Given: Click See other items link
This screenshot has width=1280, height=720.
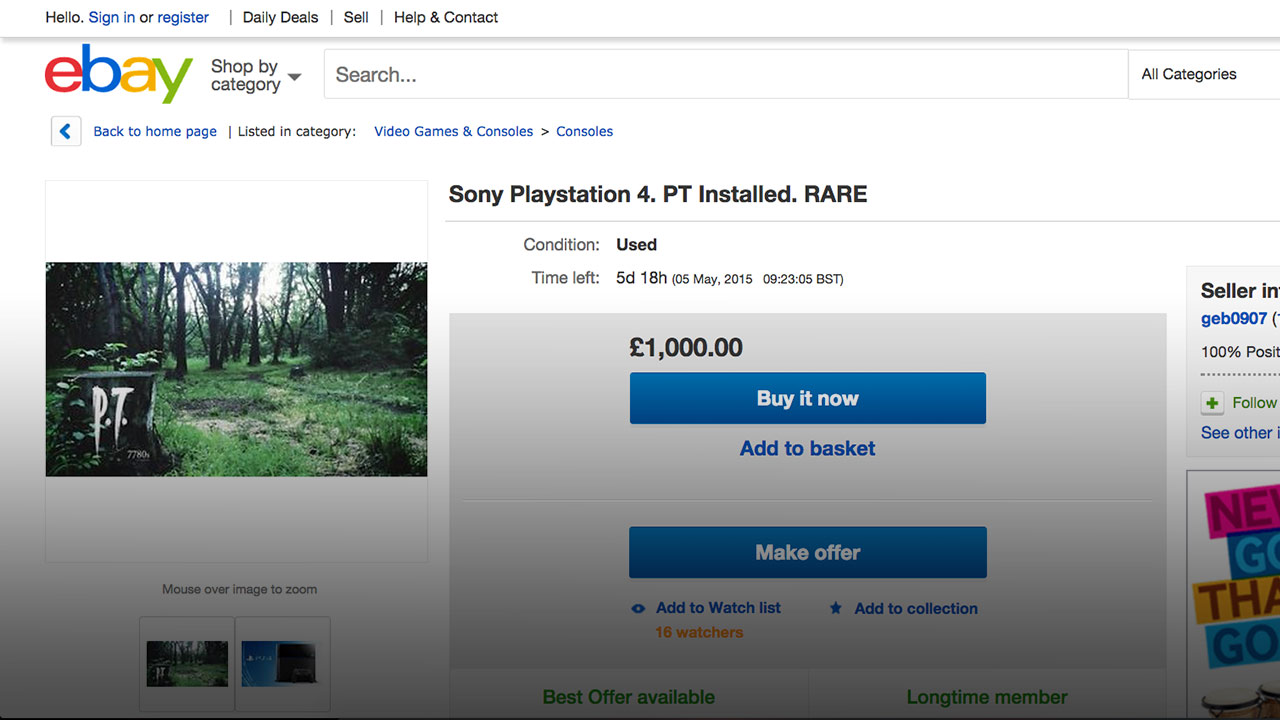Looking at the screenshot, I should tap(1240, 433).
